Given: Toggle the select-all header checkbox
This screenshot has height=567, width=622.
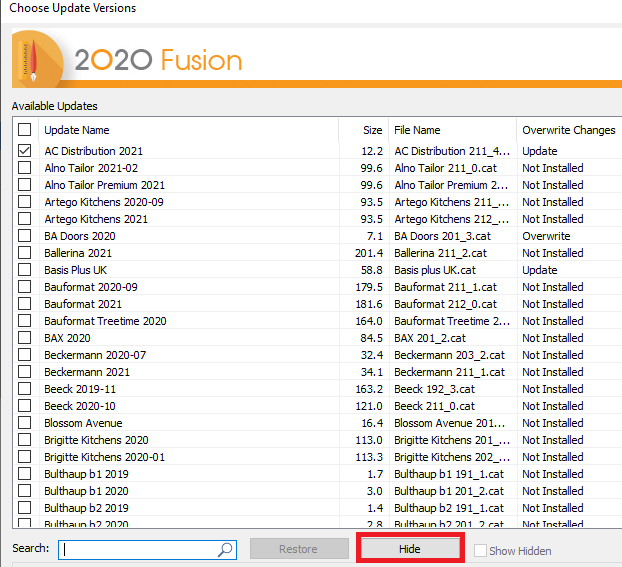Looking at the screenshot, I should pyautogui.click(x=25, y=130).
